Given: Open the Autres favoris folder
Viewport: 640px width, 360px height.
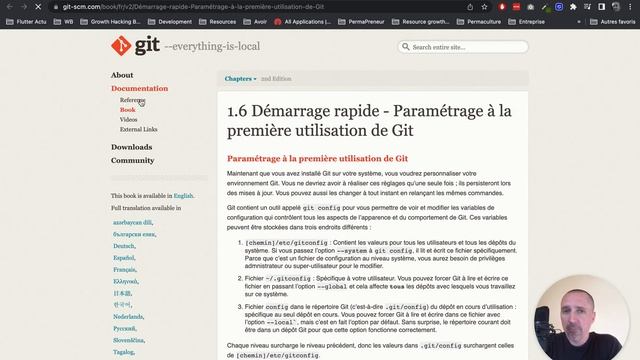Looking at the screenshot, I should tap(613, 22).
